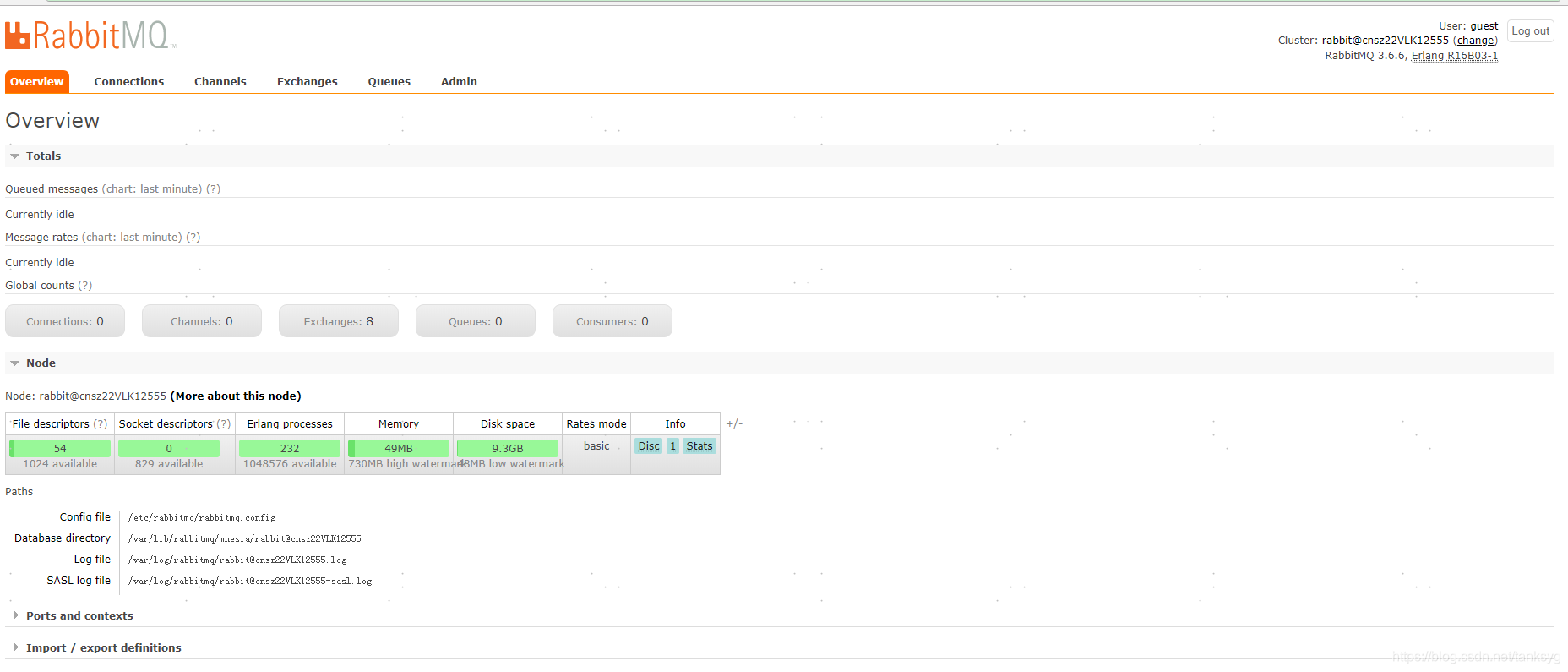The width and height of the screenshot is (1568, 672).
Task: Select the SASL log file path
Action: pyautogui.click(x=250, y=581)
